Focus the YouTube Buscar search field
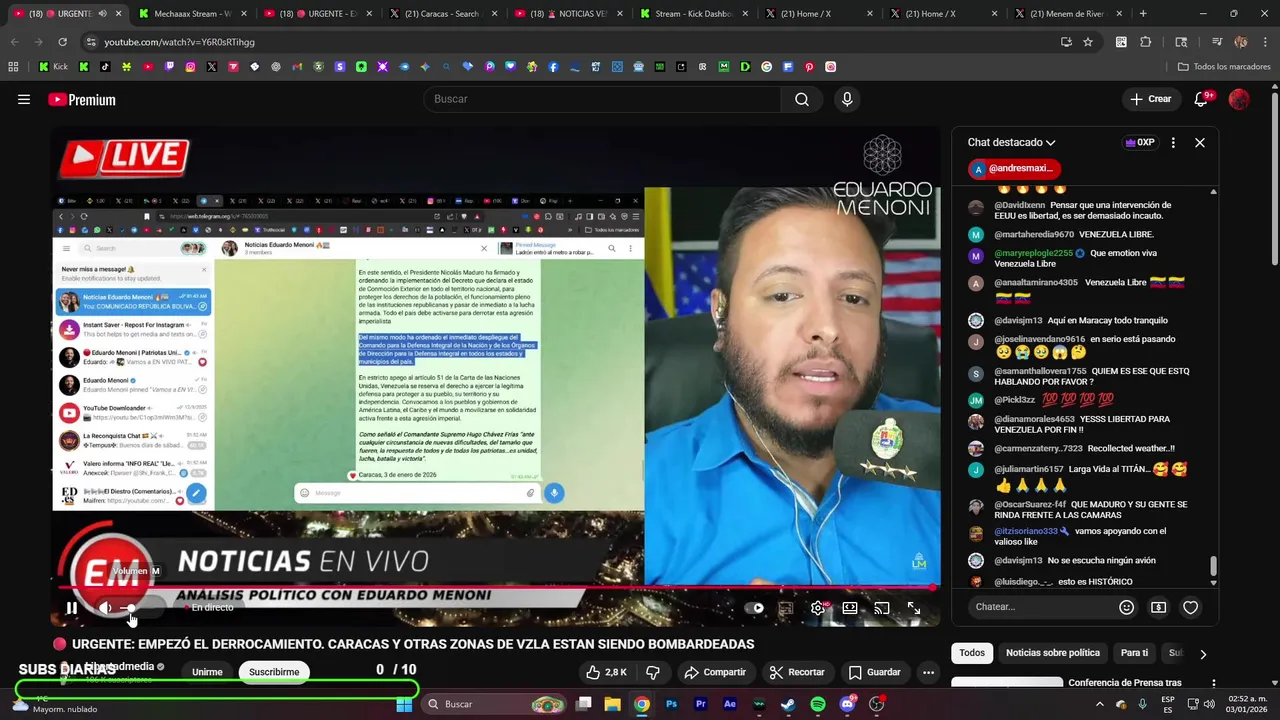The image size is (1280, 720). point(602,99)
